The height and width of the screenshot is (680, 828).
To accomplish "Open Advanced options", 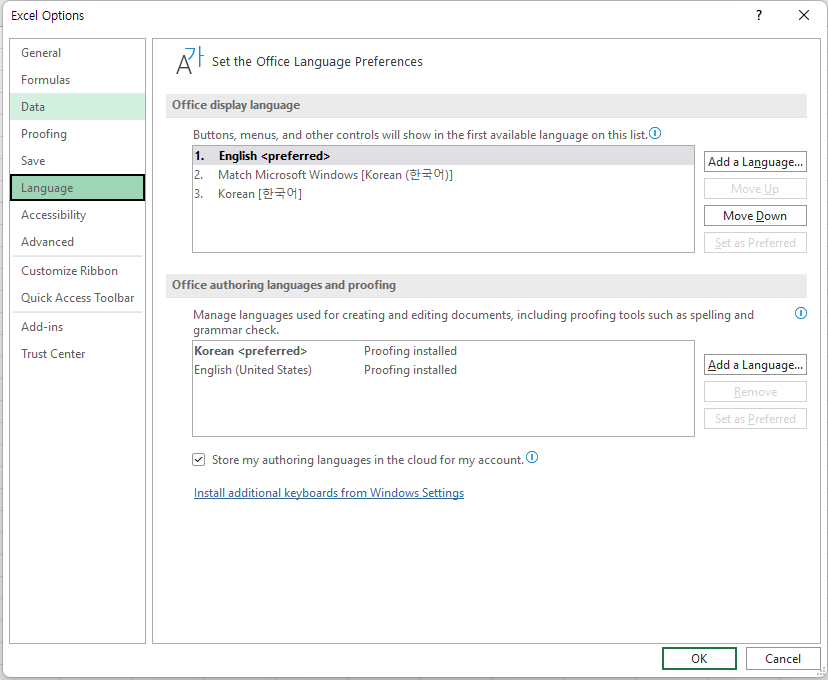I will click(x=77, y=242).
